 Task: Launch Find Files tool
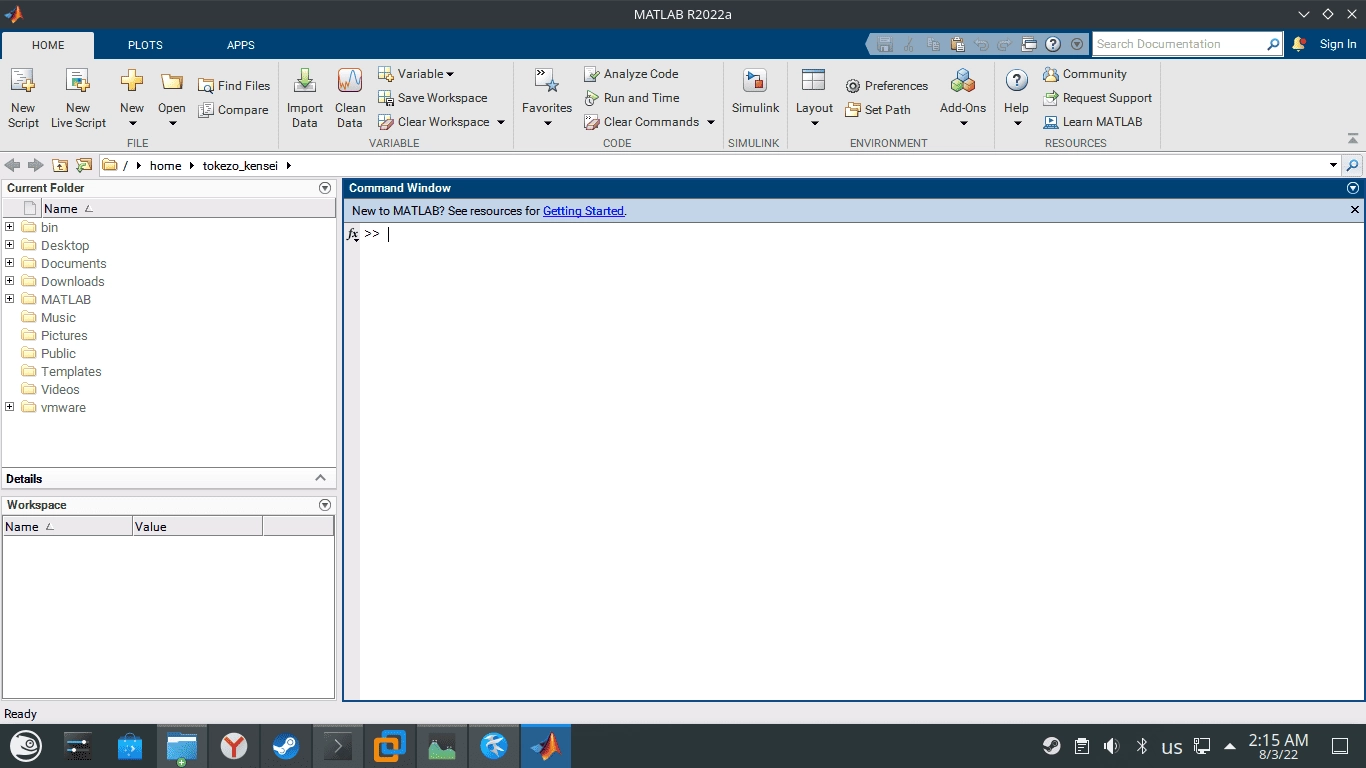point(234,86)
